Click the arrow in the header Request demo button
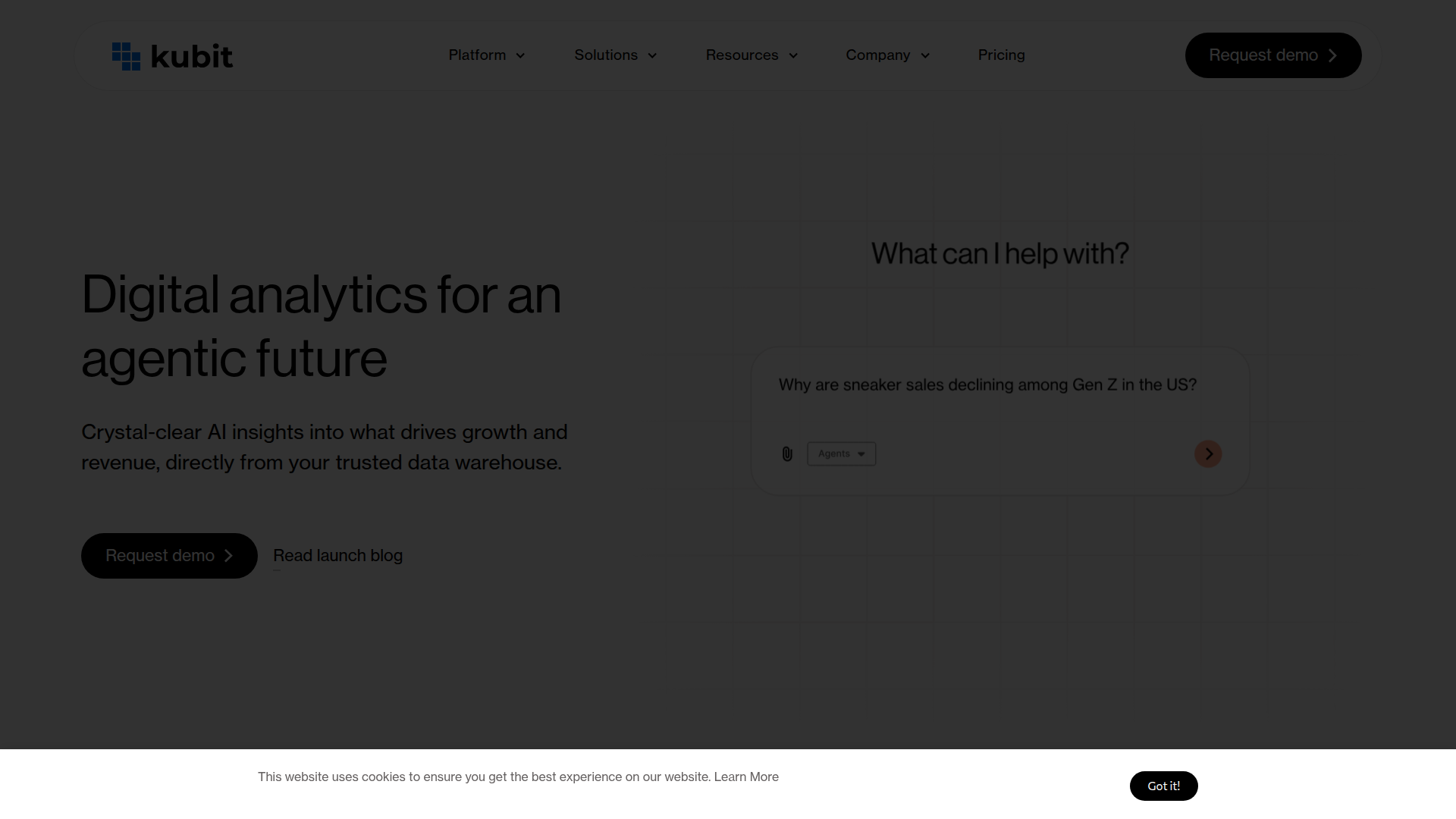Viewport: 1456px width, 819px height. pyautogui.click(x=1332, y=55)
